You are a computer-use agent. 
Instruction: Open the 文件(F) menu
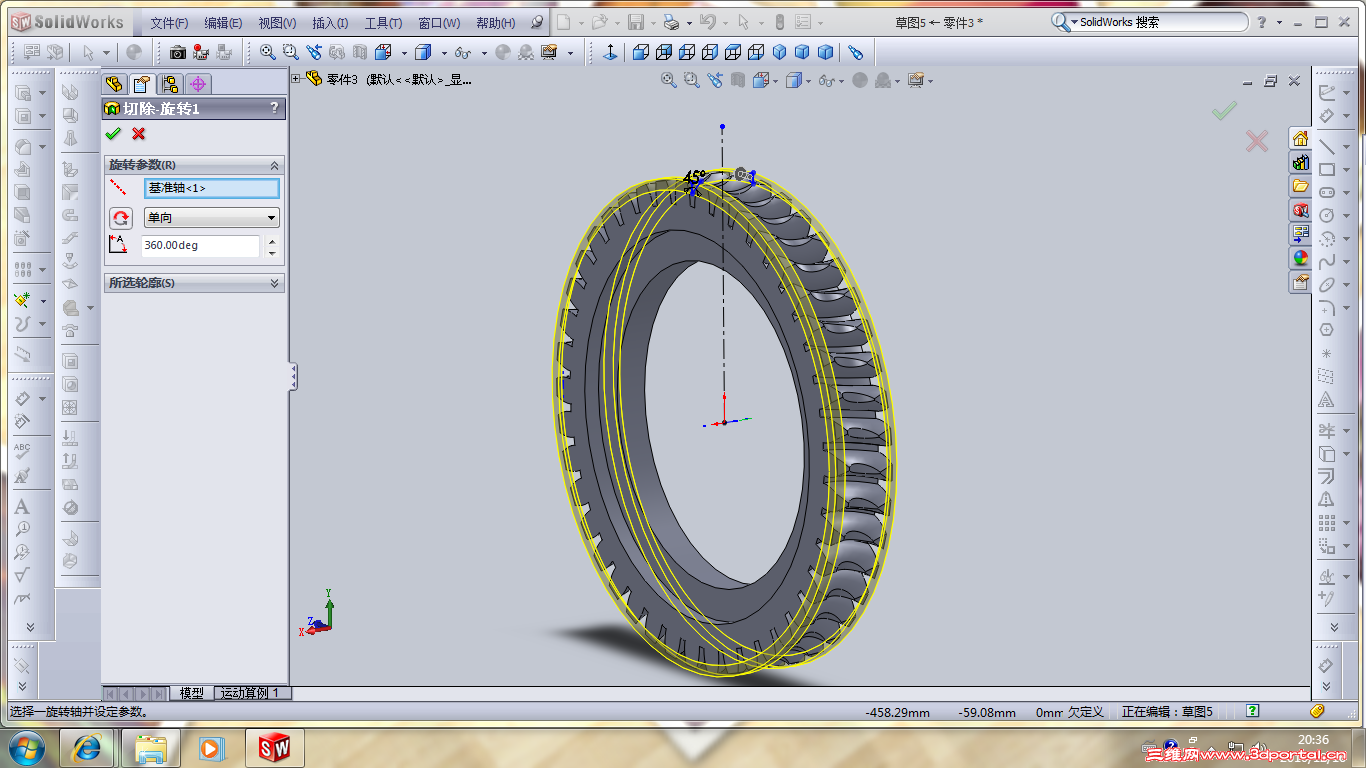point(170,23)
